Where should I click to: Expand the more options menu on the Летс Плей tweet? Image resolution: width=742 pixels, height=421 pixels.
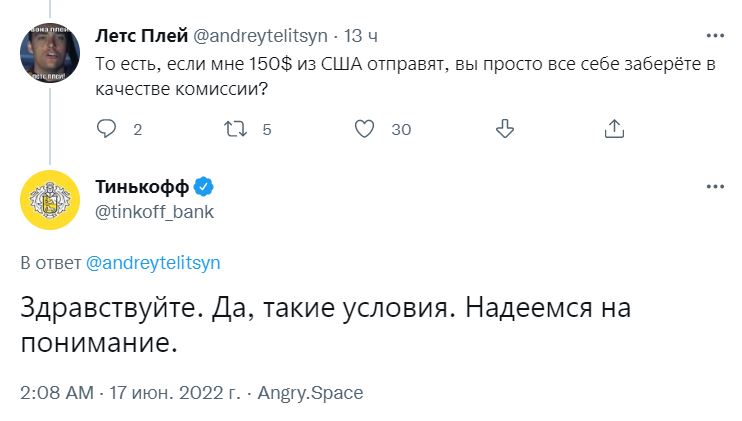point(714,35)
